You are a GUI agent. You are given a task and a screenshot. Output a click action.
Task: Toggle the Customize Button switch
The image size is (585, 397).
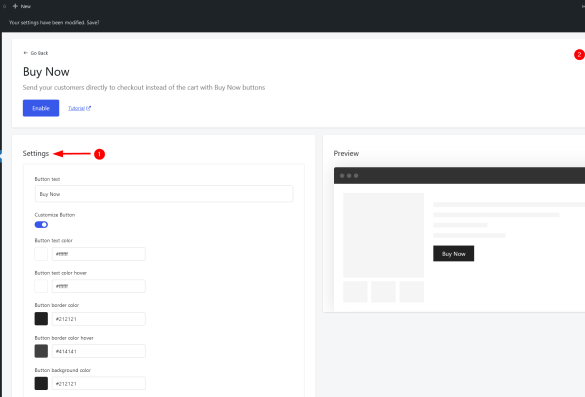pos(41,225)
